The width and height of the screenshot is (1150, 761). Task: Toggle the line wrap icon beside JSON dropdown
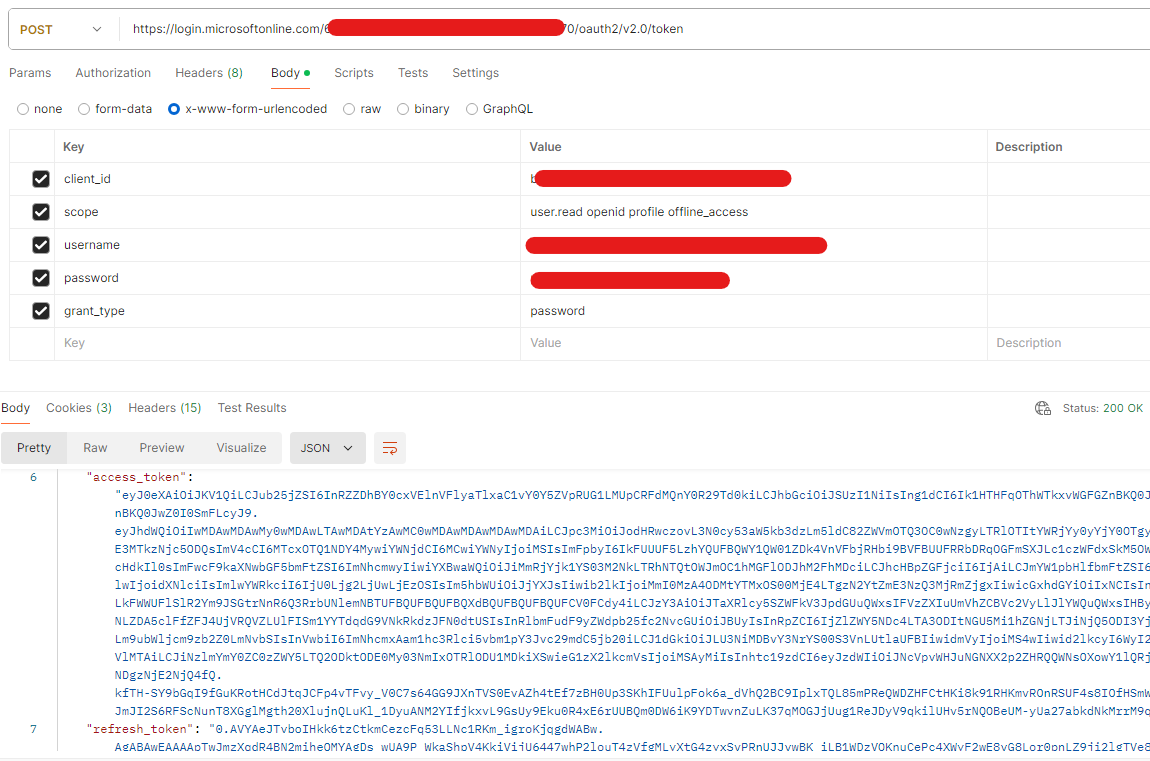tap(389, 448)
